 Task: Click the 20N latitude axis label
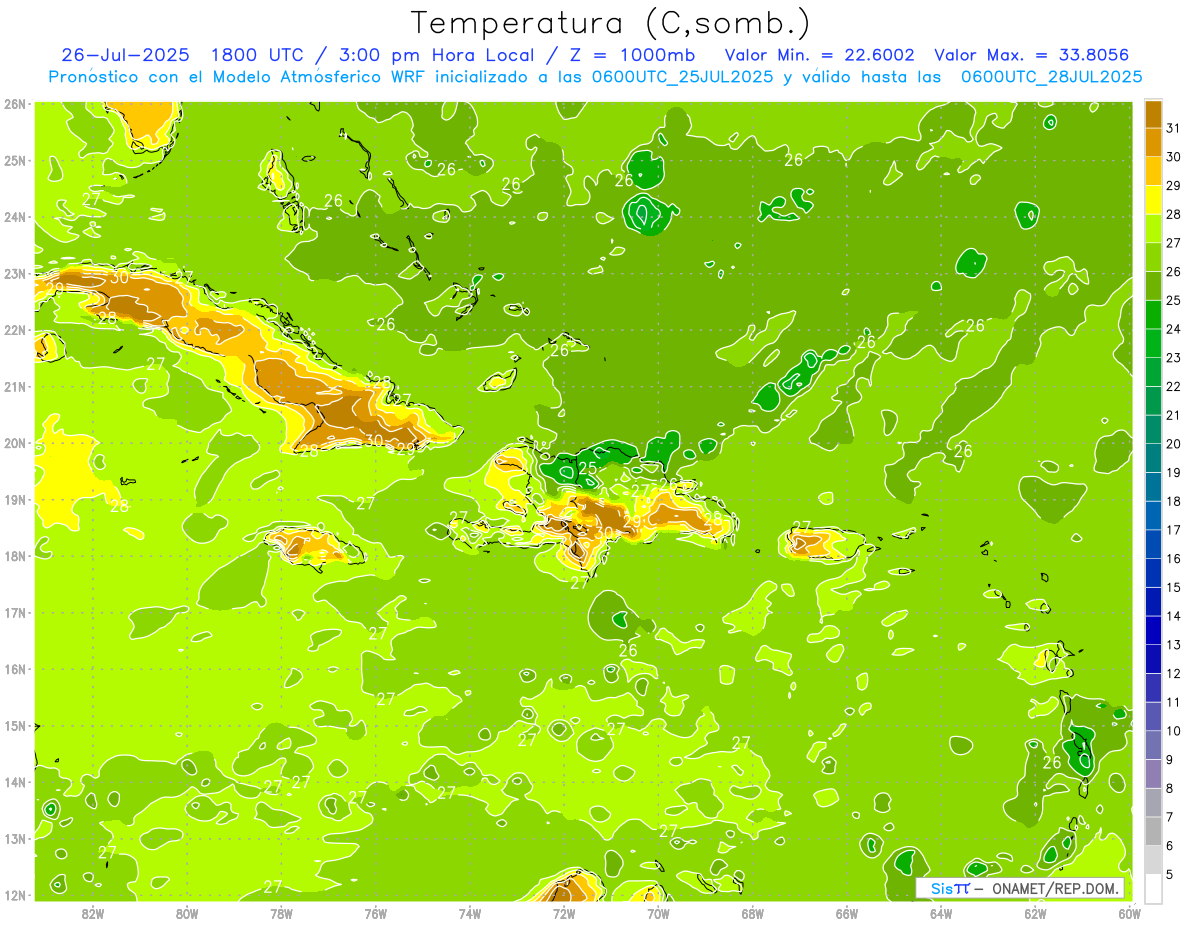point(15,443)
